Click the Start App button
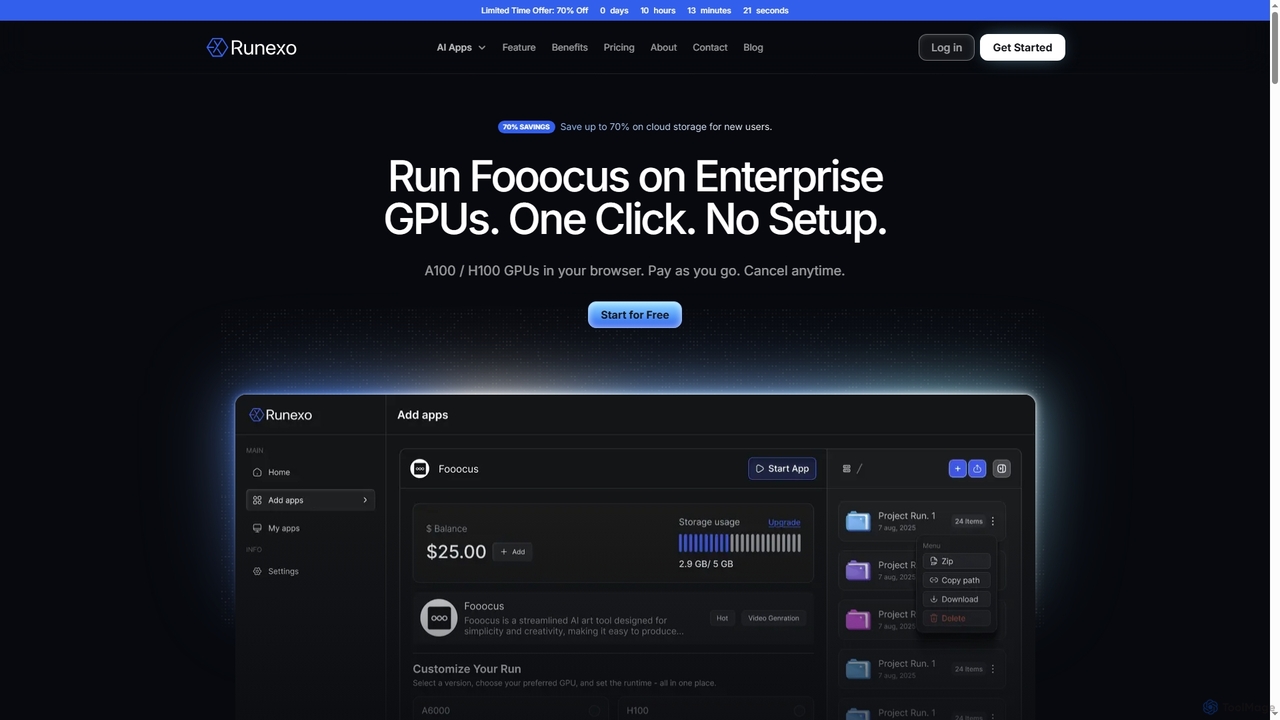 (x=782, y=468)
